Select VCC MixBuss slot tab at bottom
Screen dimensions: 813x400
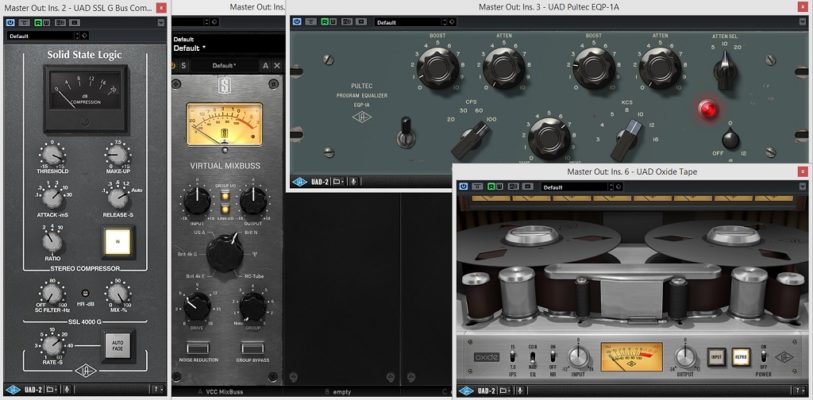click(222, 392)
